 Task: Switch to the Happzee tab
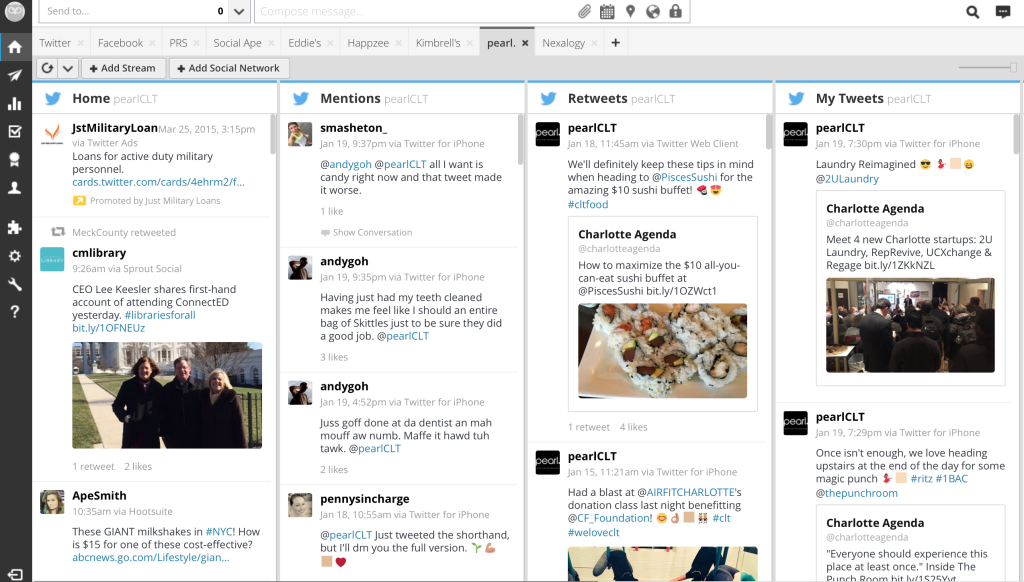pyautogui.click(x=368, y=43)
